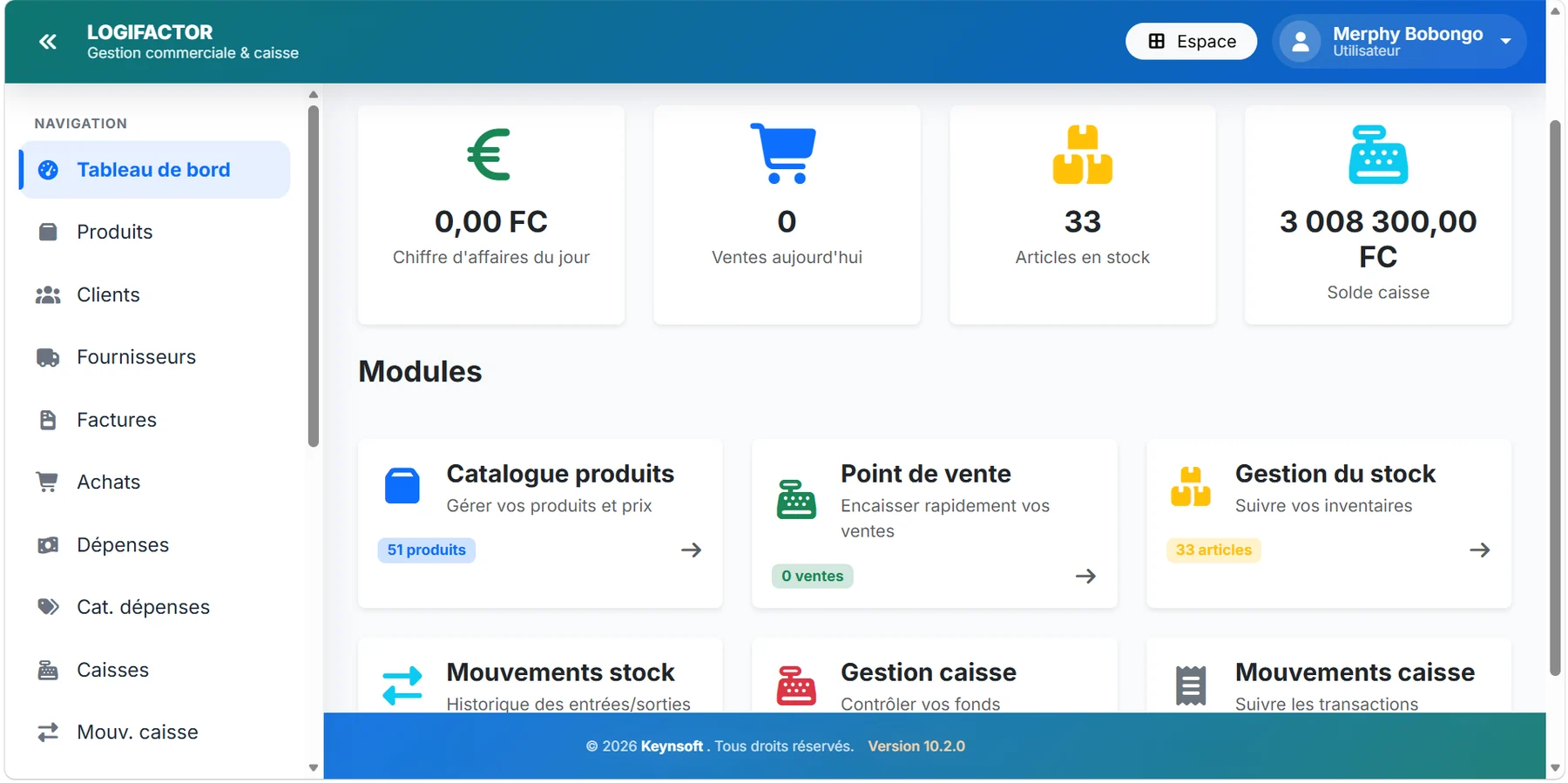The image size is (1568, 783).
Task: Click the 0,00 FC revenue value
Action: point(491,222)
